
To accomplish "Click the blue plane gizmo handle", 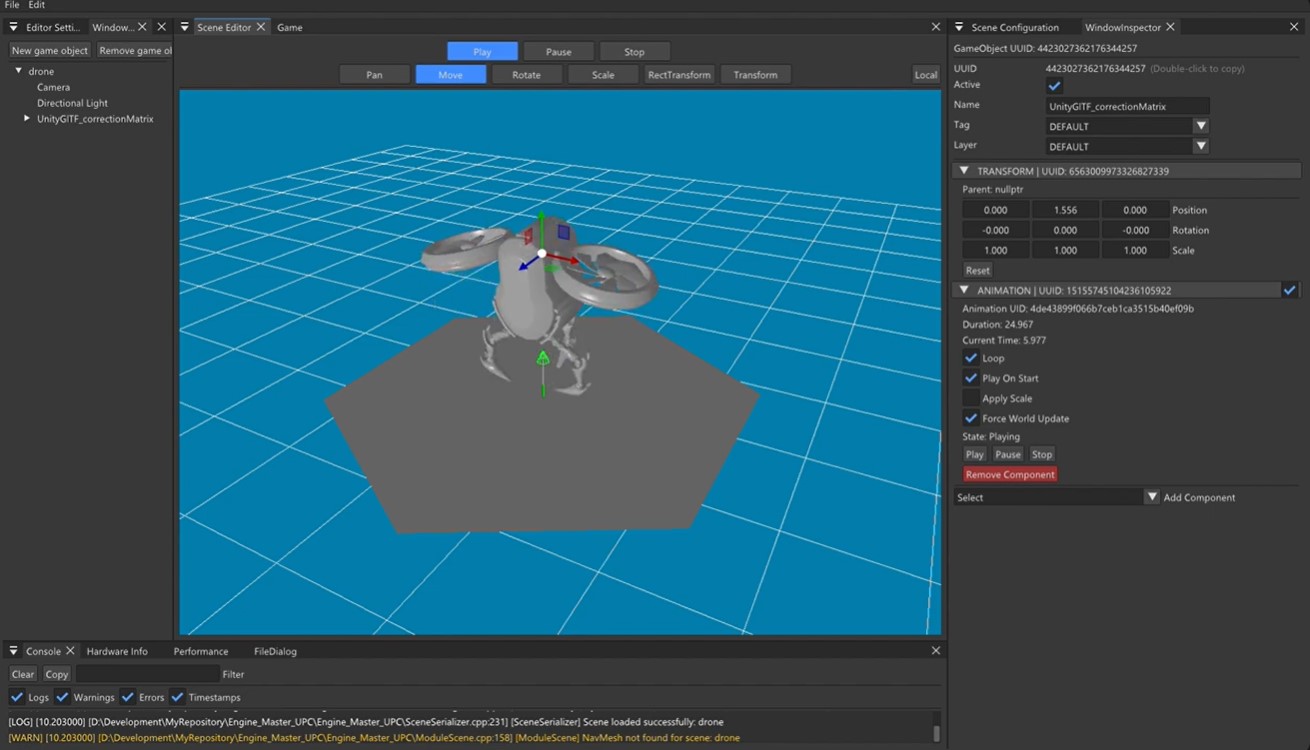I will tap(564, 233).
